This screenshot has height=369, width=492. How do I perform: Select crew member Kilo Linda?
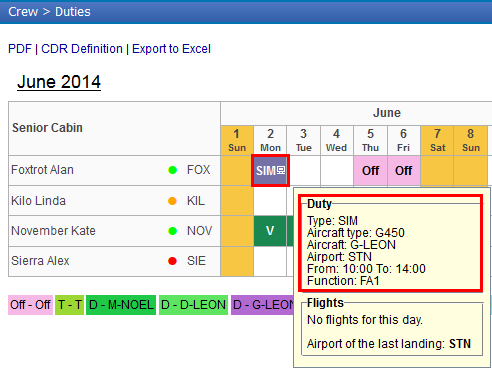tap(38, 201)
